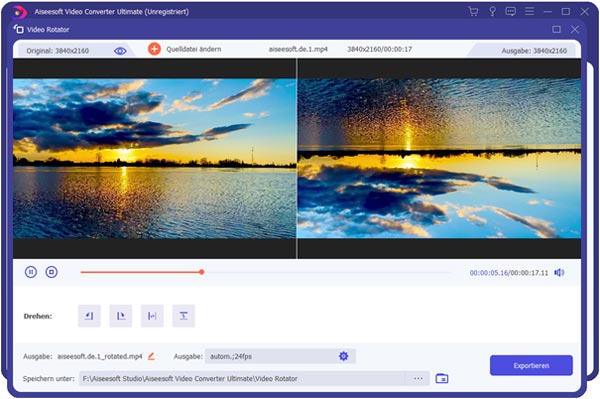This screenshot has width=600, height=399.
Task: Click the Speichern unter path field
Action: coord(242,378)
